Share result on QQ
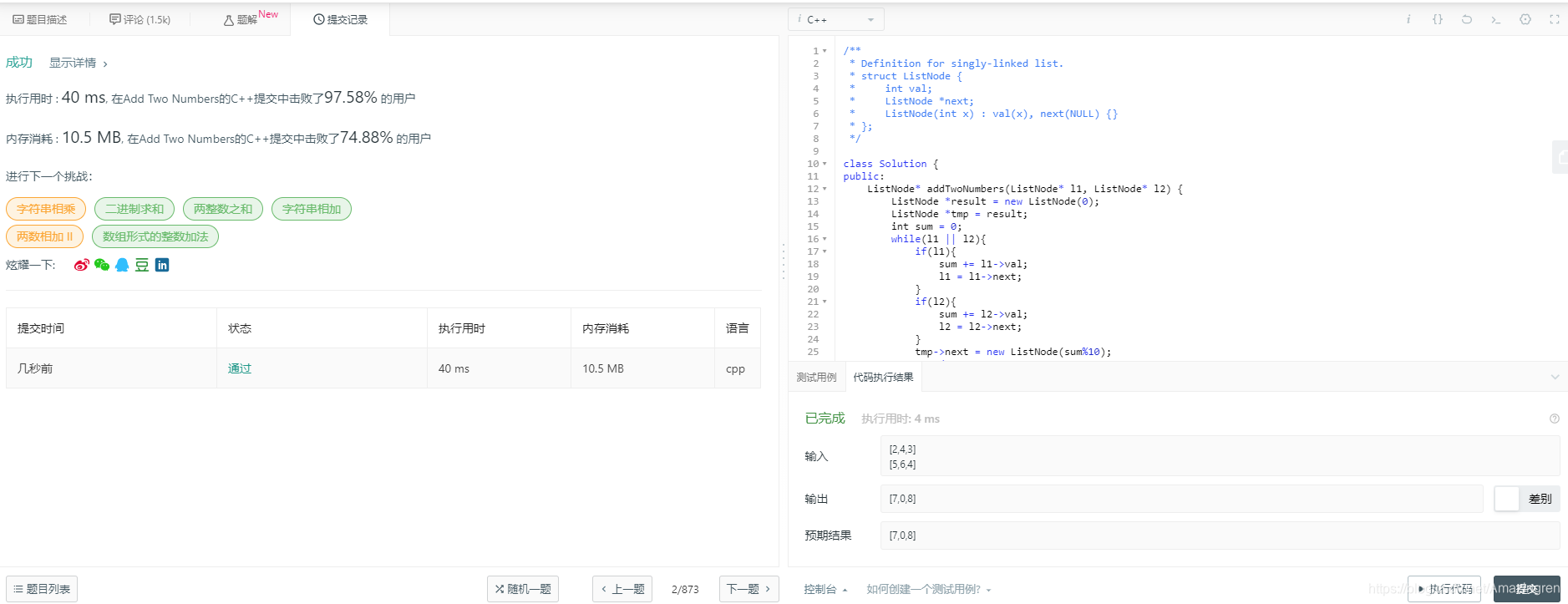Image resolution: width=1568 pixels, height=604 pixels. [122, 265]
